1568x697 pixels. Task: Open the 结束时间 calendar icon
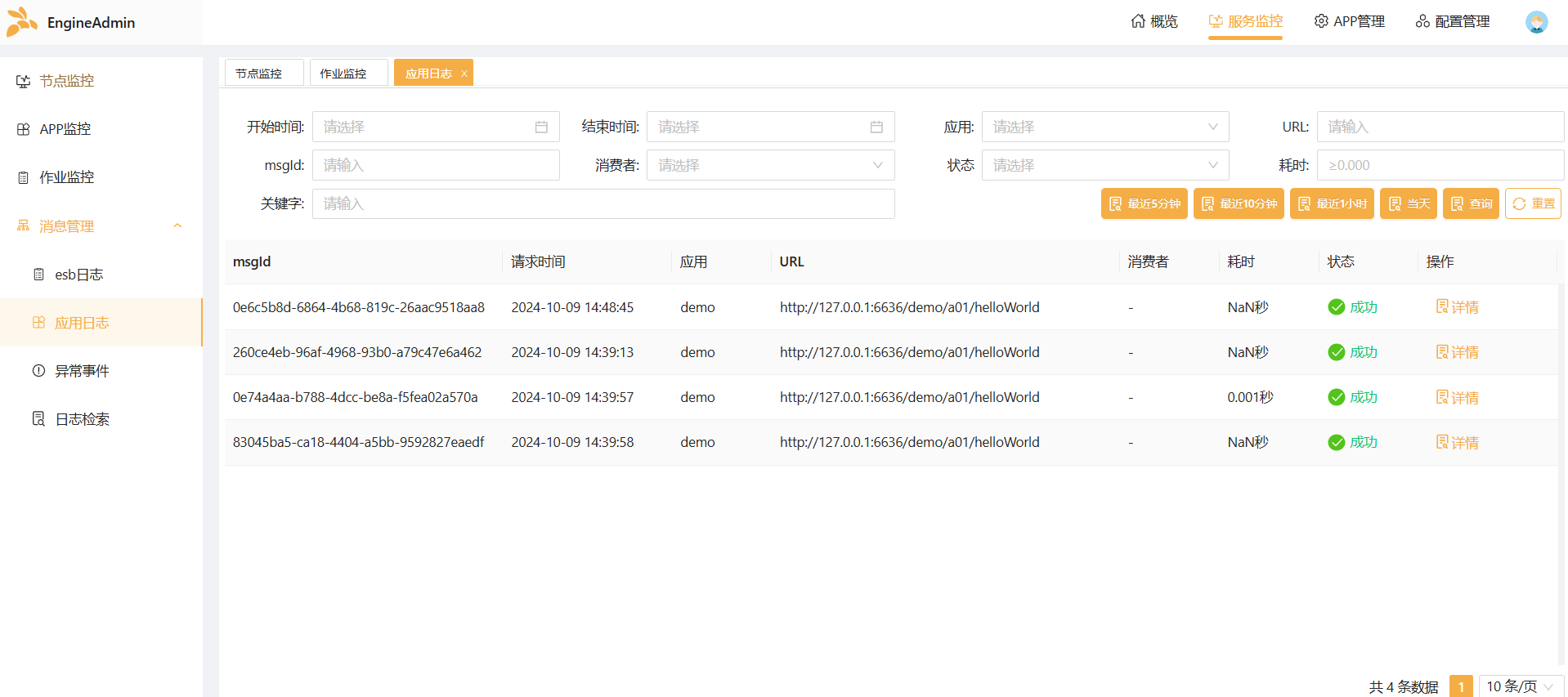click(x=876, y=127)
